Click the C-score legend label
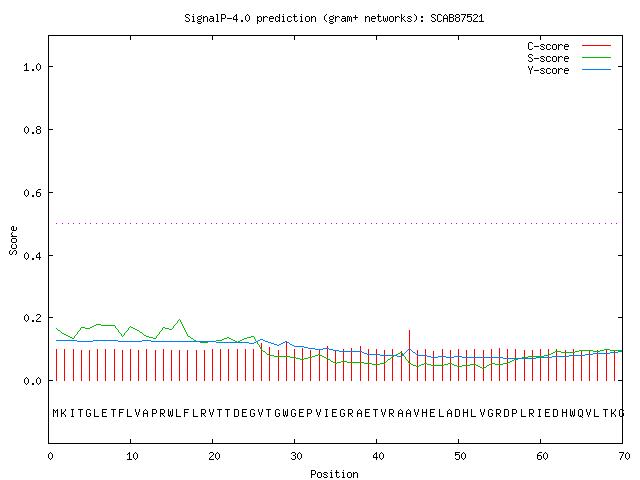 548,46
